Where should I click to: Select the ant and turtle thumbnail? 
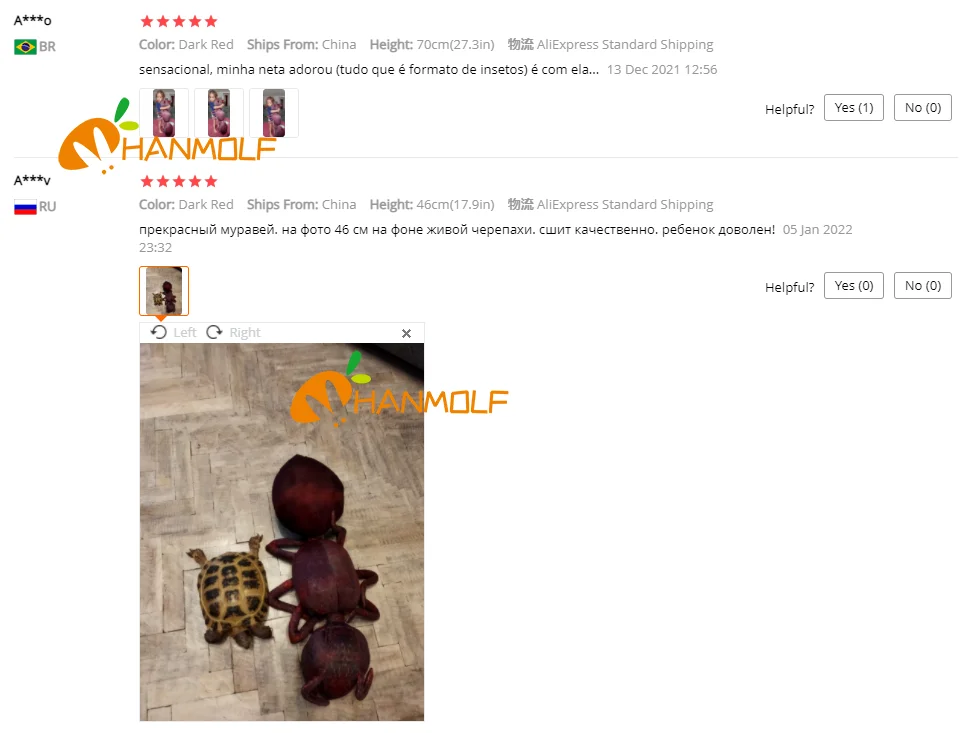click(163, 291)
